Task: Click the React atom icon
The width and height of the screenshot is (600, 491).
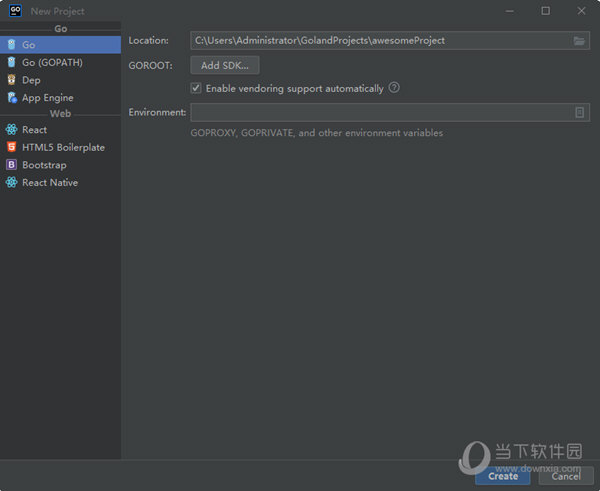Action: coord(11,130)
